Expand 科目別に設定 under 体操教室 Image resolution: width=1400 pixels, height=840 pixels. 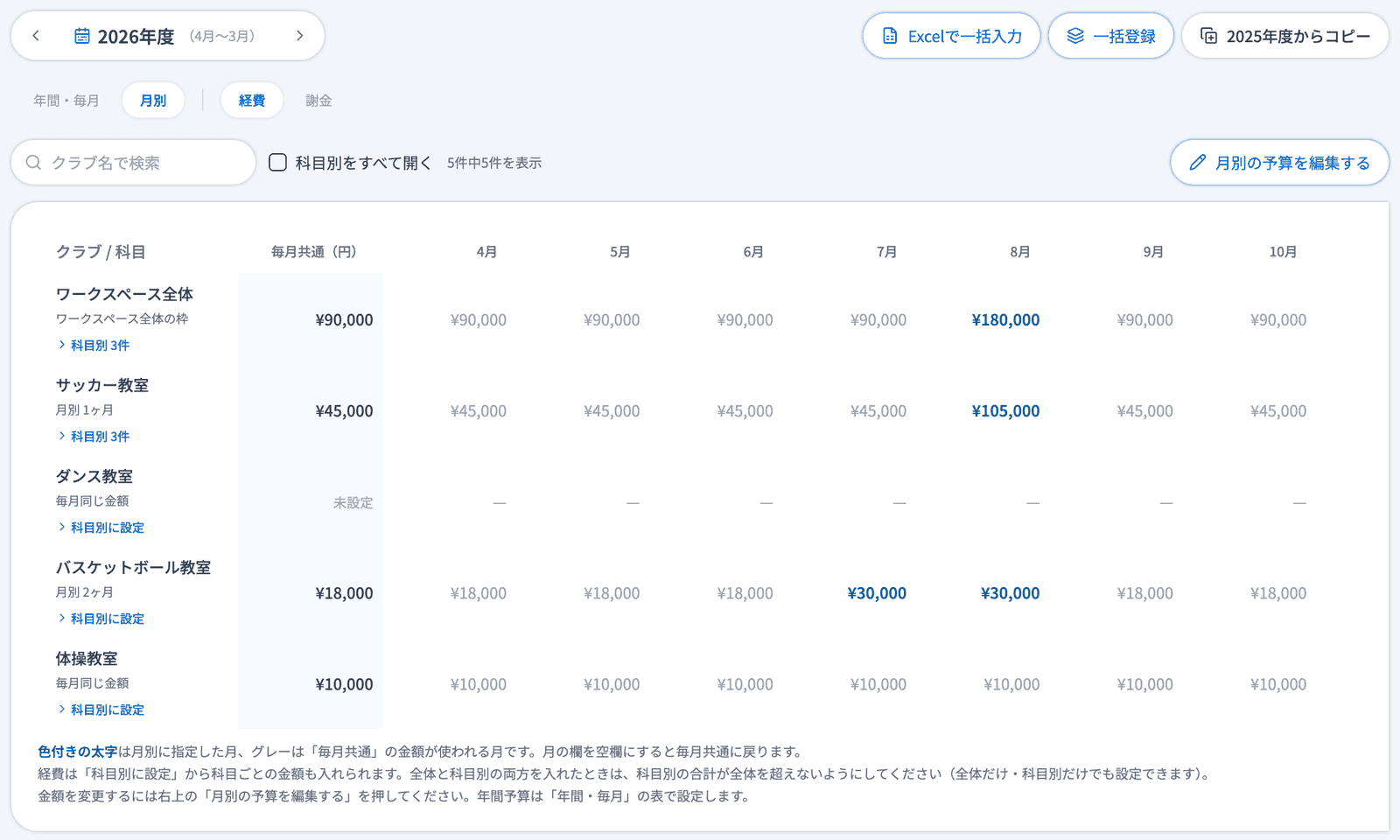click(x=101, y=710)
